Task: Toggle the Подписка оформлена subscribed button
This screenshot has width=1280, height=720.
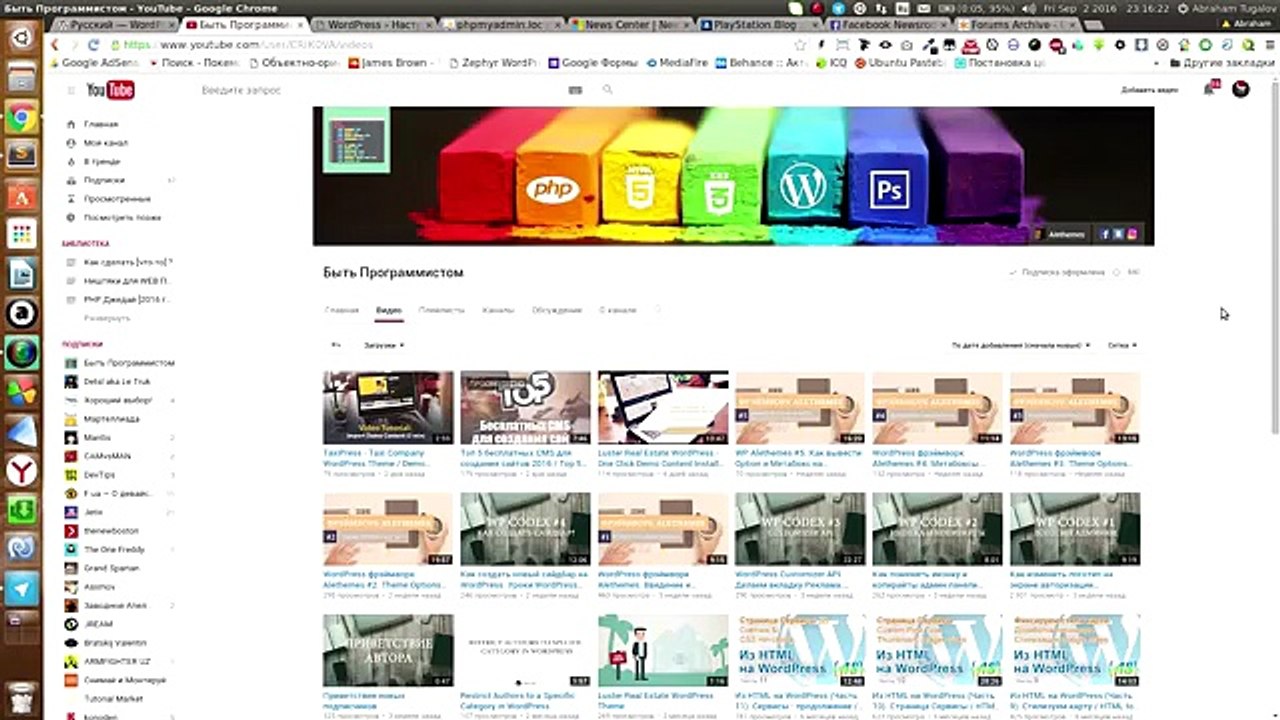Action: [x=1057, y=272]
